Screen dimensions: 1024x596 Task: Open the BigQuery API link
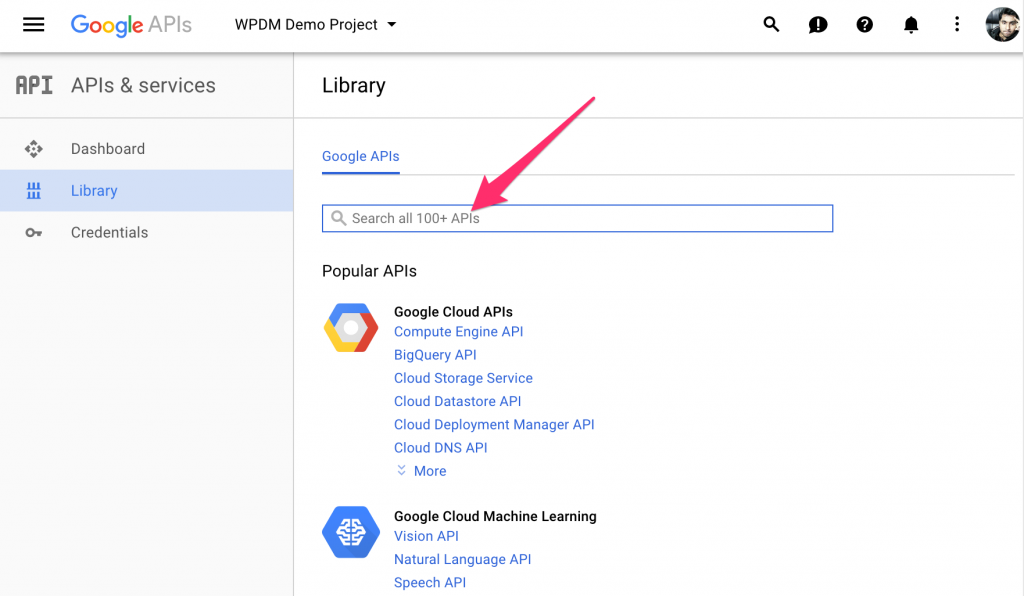point(435,355)
